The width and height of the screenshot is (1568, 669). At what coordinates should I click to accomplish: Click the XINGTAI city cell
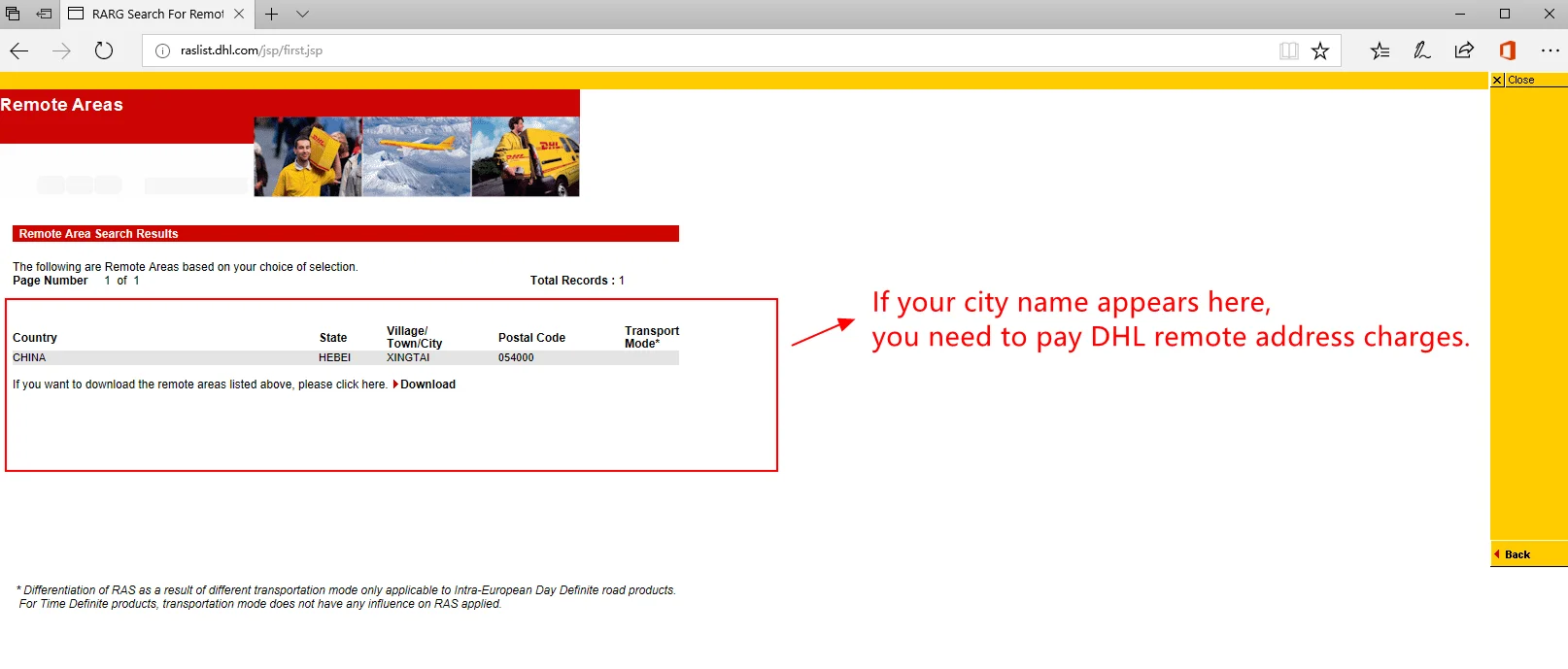coord(408,357)
